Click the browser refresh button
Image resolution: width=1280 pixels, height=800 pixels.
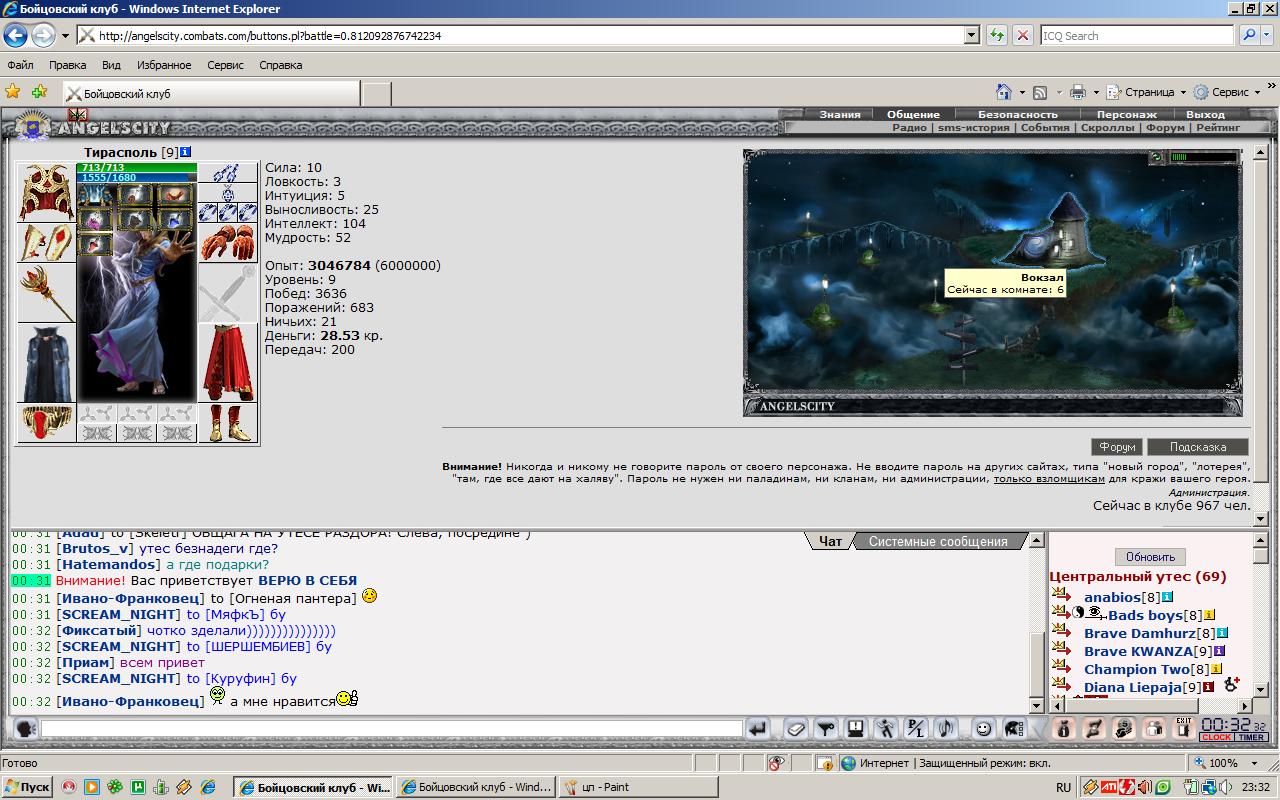pyautogui.click(x=996, y=35)
